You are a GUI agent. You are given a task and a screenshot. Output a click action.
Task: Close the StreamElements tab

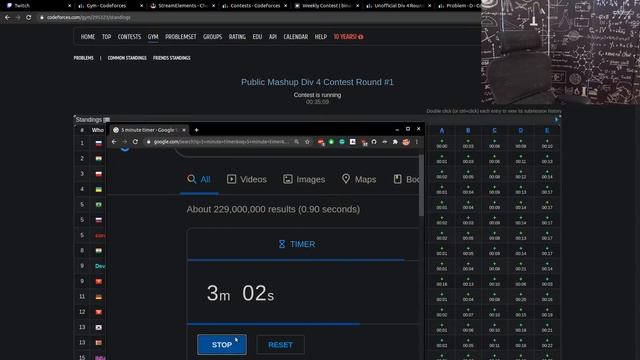pos(213,6)
